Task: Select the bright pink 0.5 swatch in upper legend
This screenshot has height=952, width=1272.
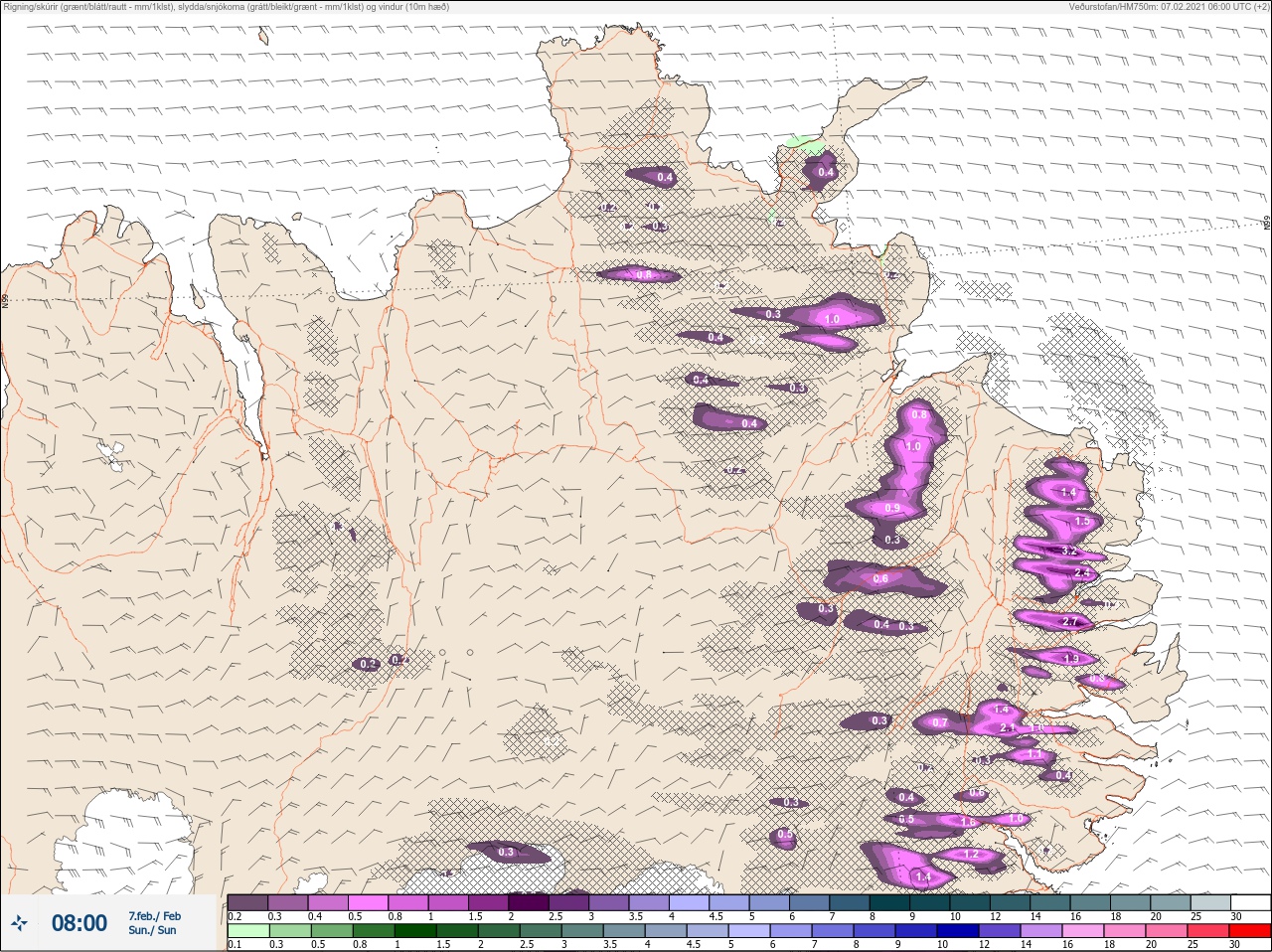Action: pyautogui.click(x=369, y=902)
